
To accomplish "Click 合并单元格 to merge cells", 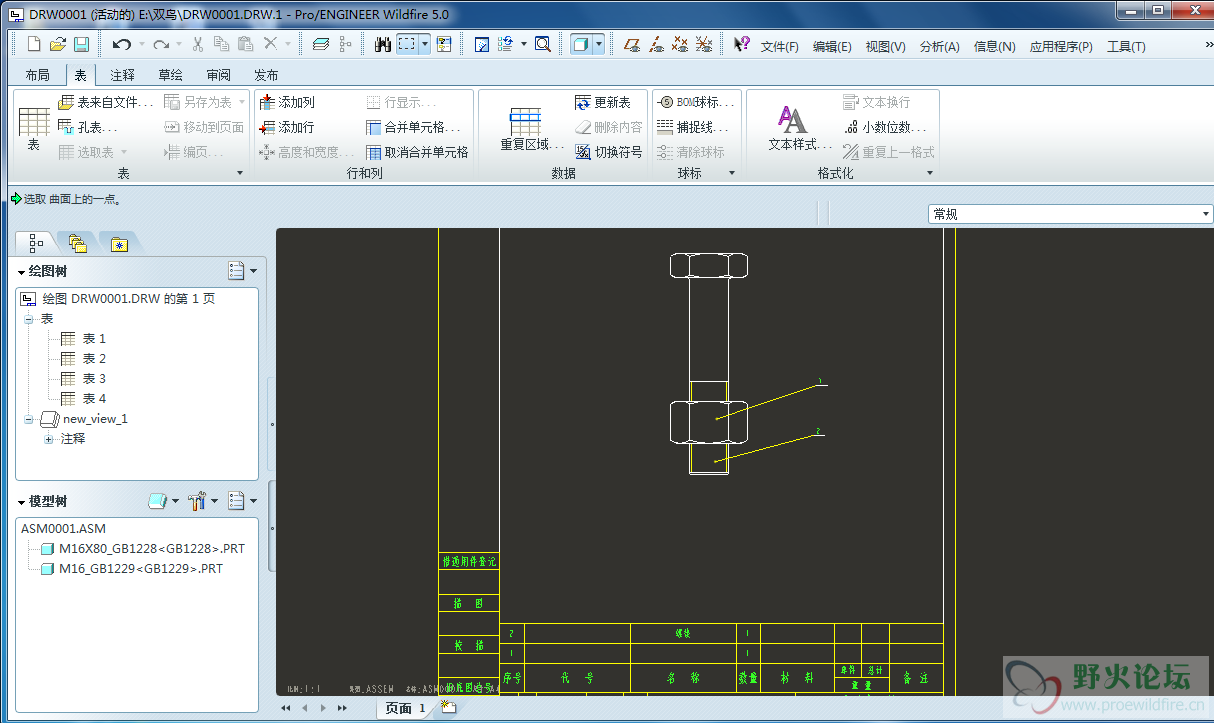I will [414, 127].
